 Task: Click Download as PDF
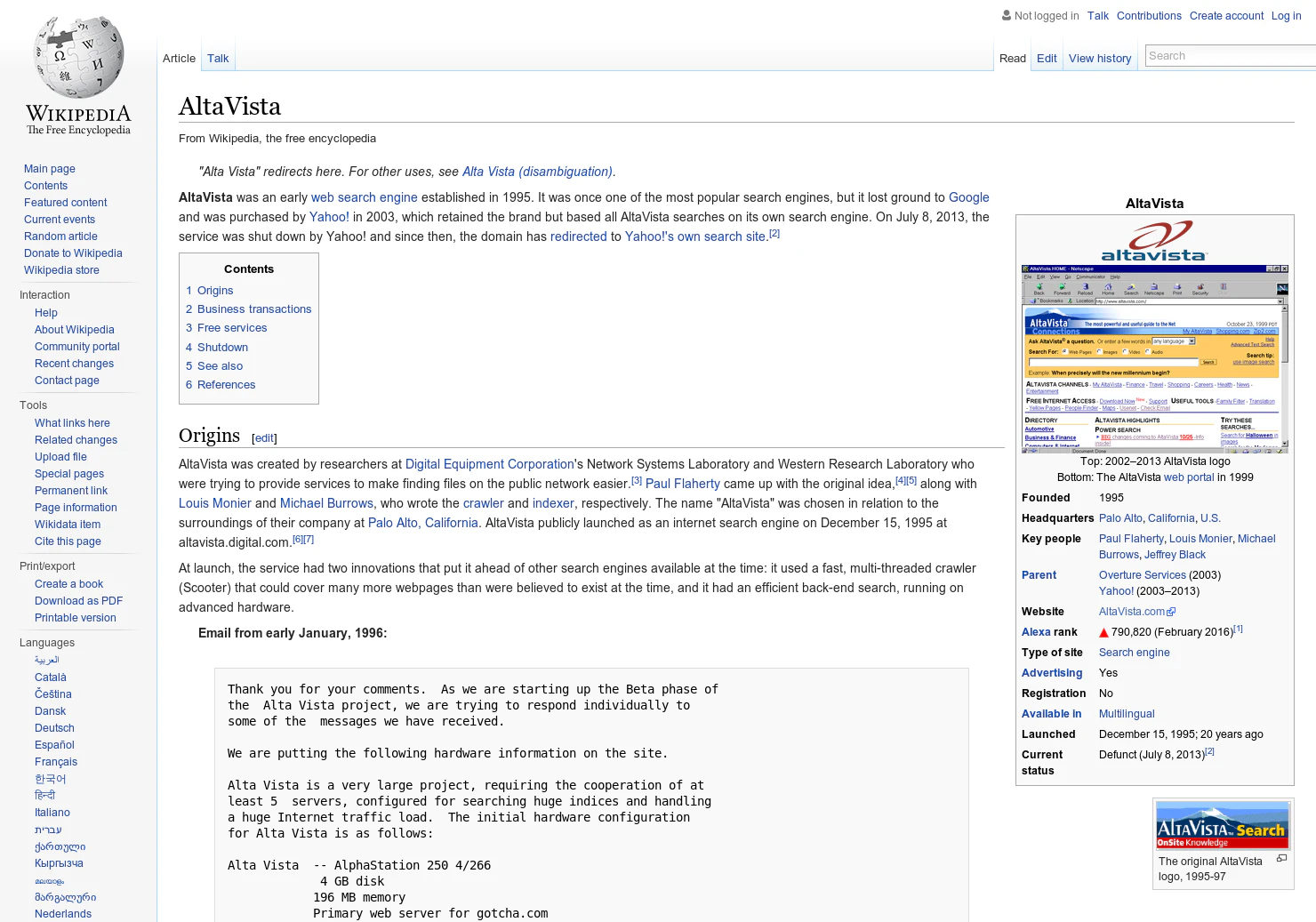pos(78,601)
